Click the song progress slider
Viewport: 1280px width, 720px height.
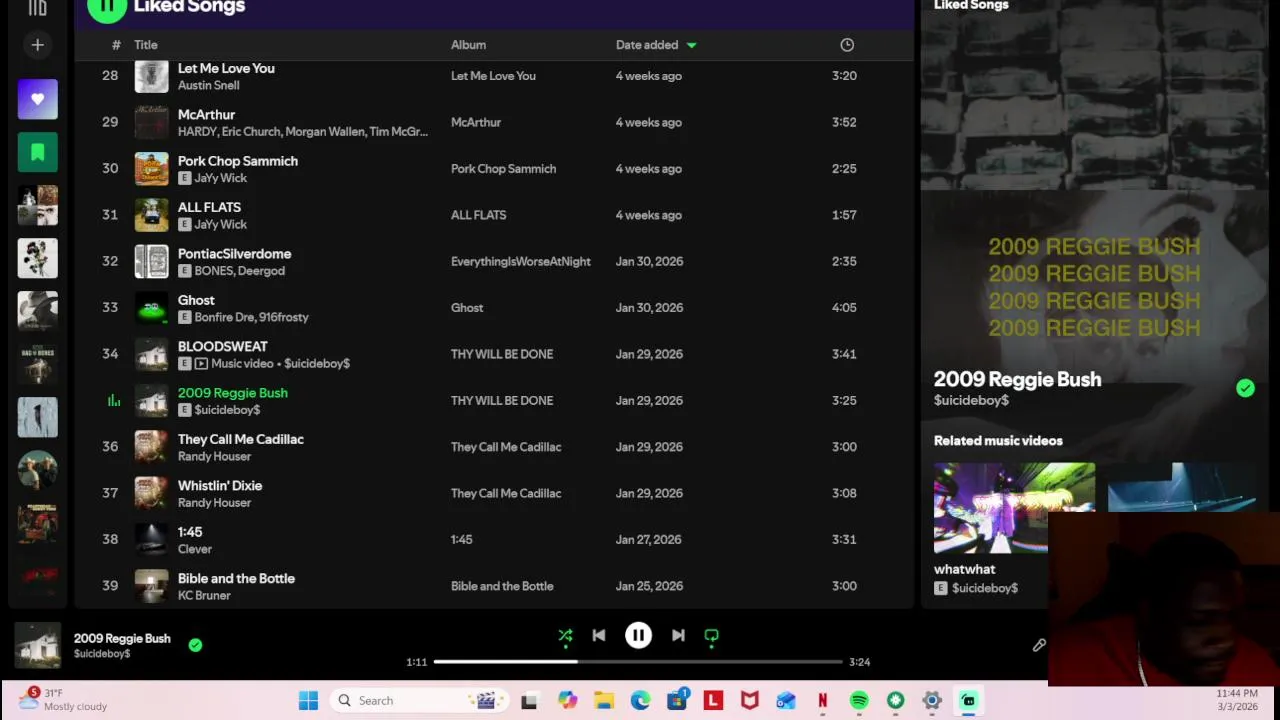638,661
